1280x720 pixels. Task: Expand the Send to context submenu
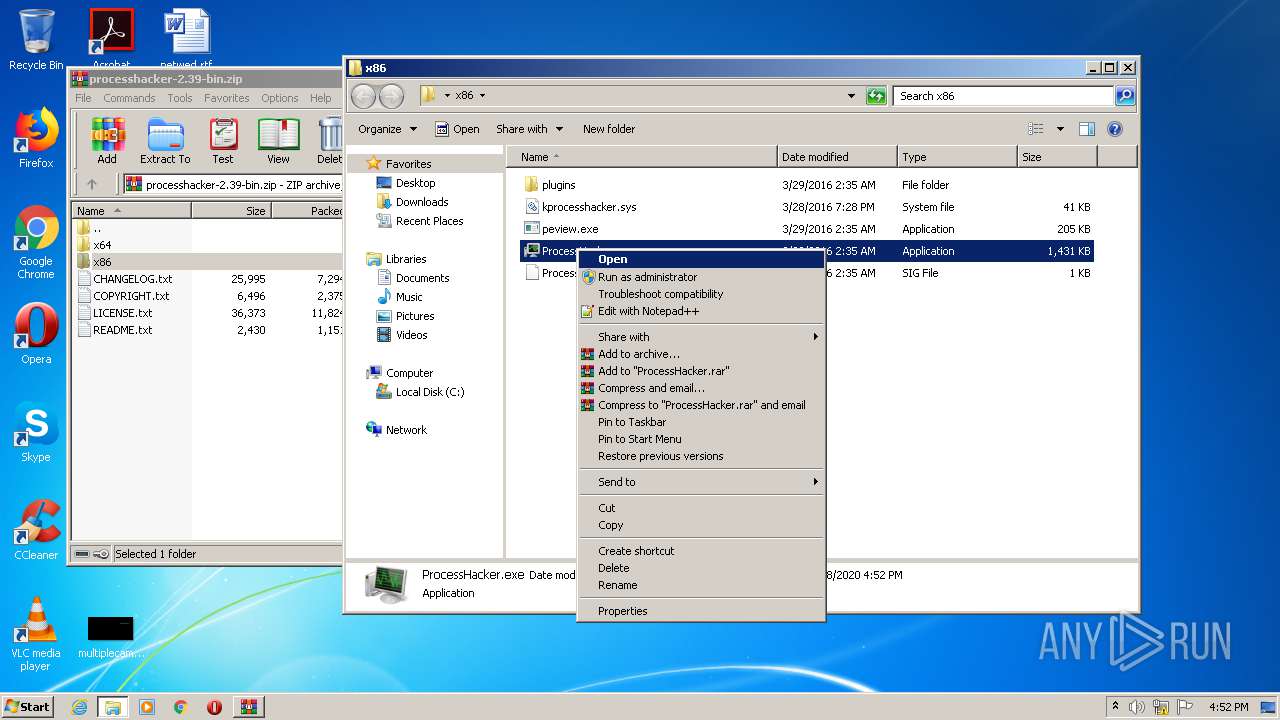(701, 482)
